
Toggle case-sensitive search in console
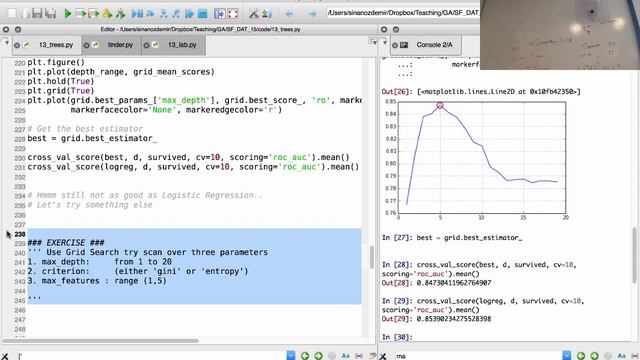pos(621,356)
